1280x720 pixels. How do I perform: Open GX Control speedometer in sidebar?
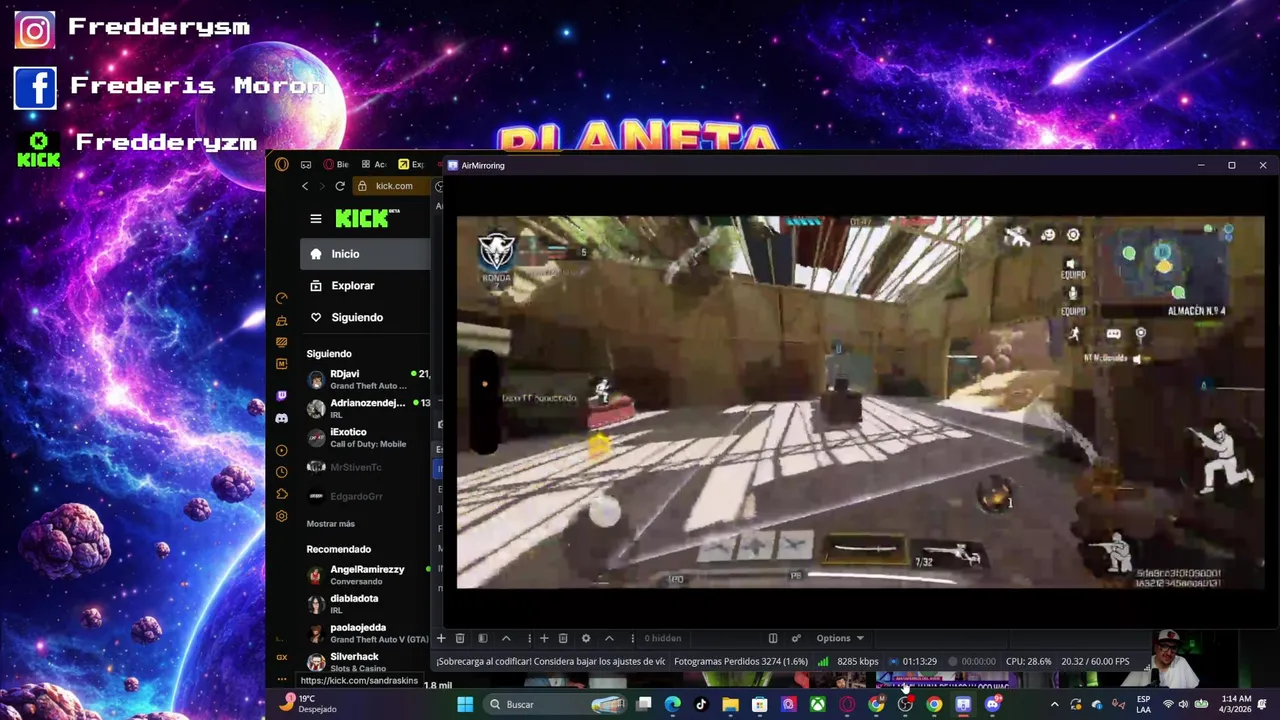pyautogui.click(x=281, y=298)
